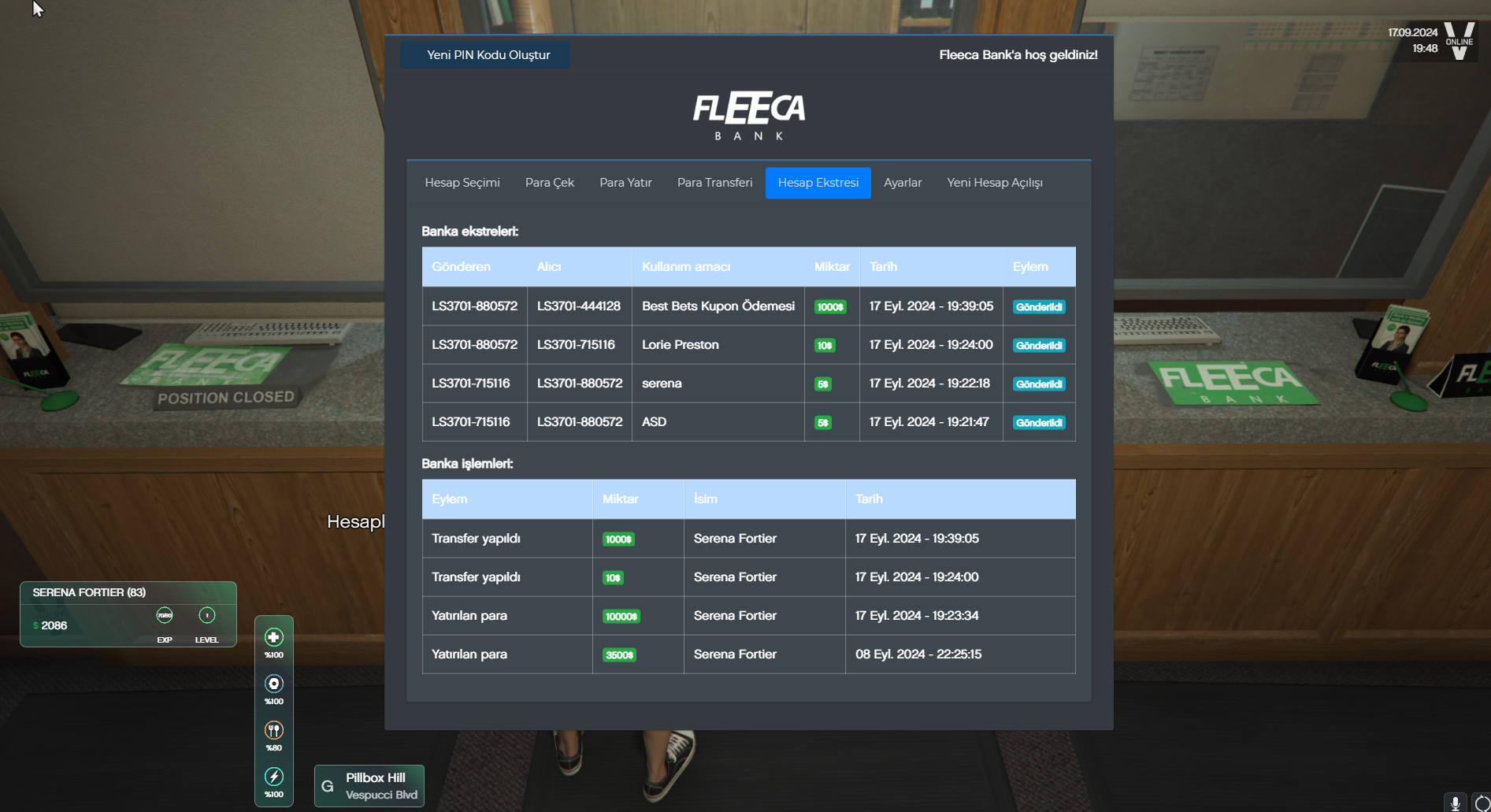Click the health plus icon in HUD
The image size is (1491, 812).
click(273, 637)
